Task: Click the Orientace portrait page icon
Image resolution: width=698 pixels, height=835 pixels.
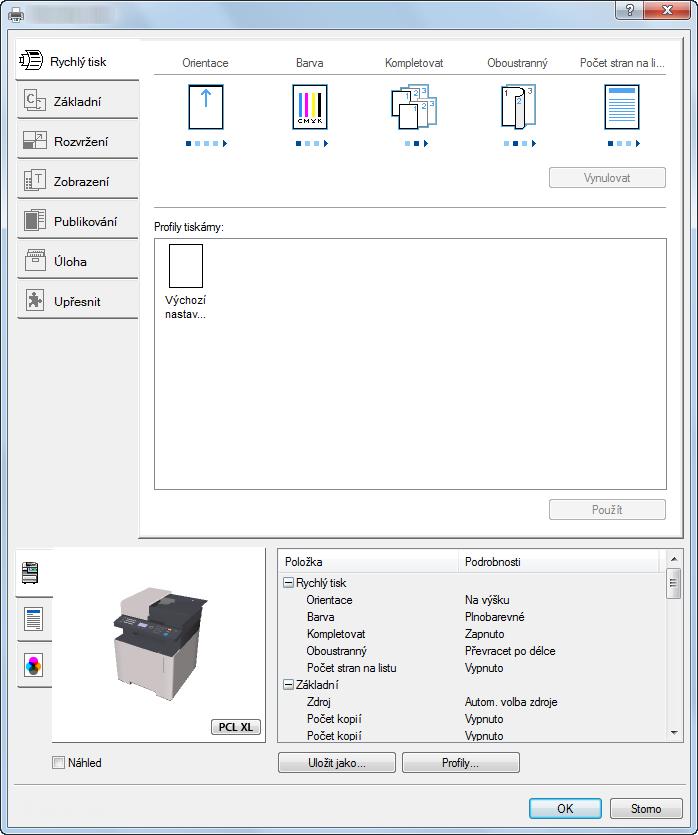Action: 206,107
